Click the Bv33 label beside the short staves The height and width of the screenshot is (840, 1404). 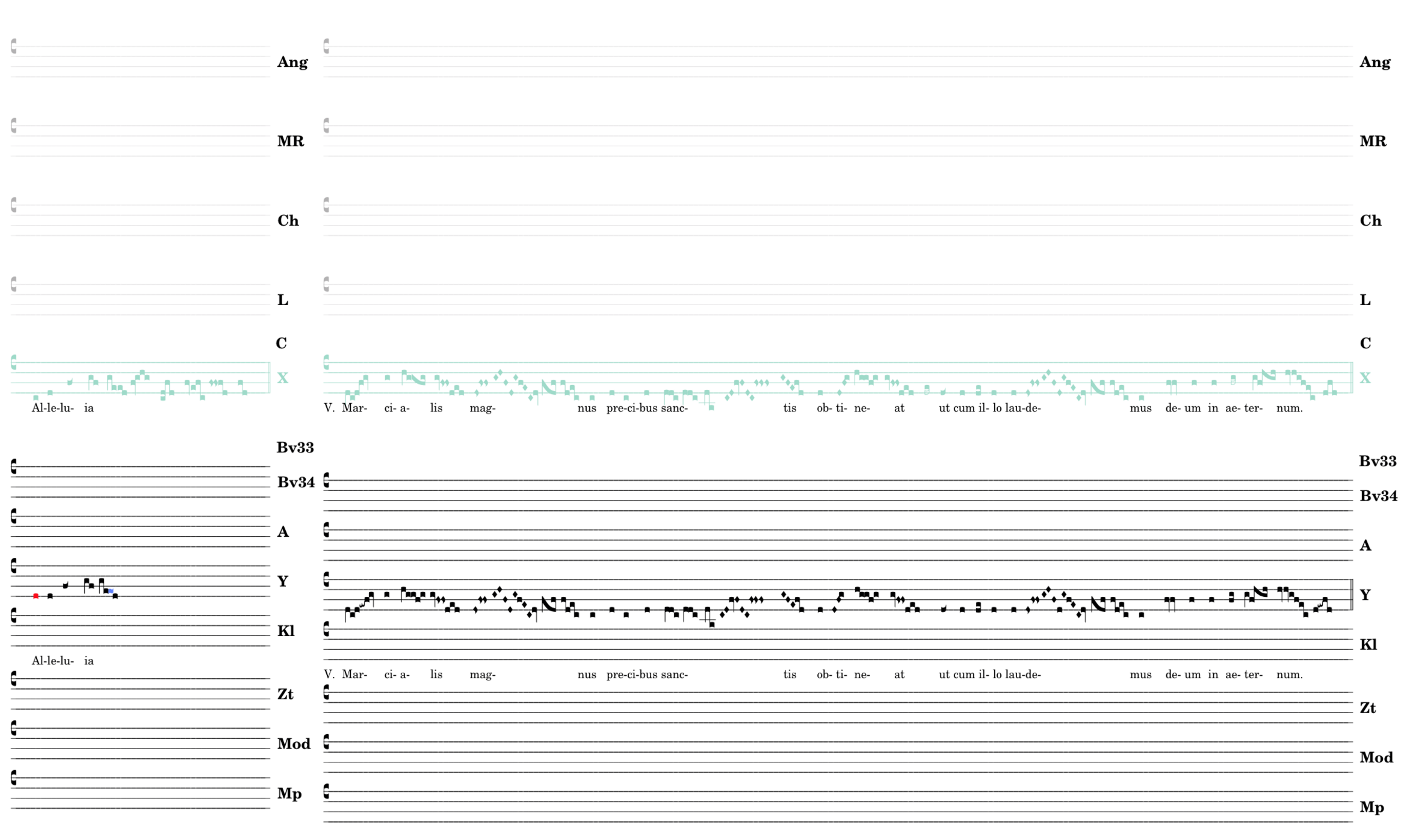(295, 448)
